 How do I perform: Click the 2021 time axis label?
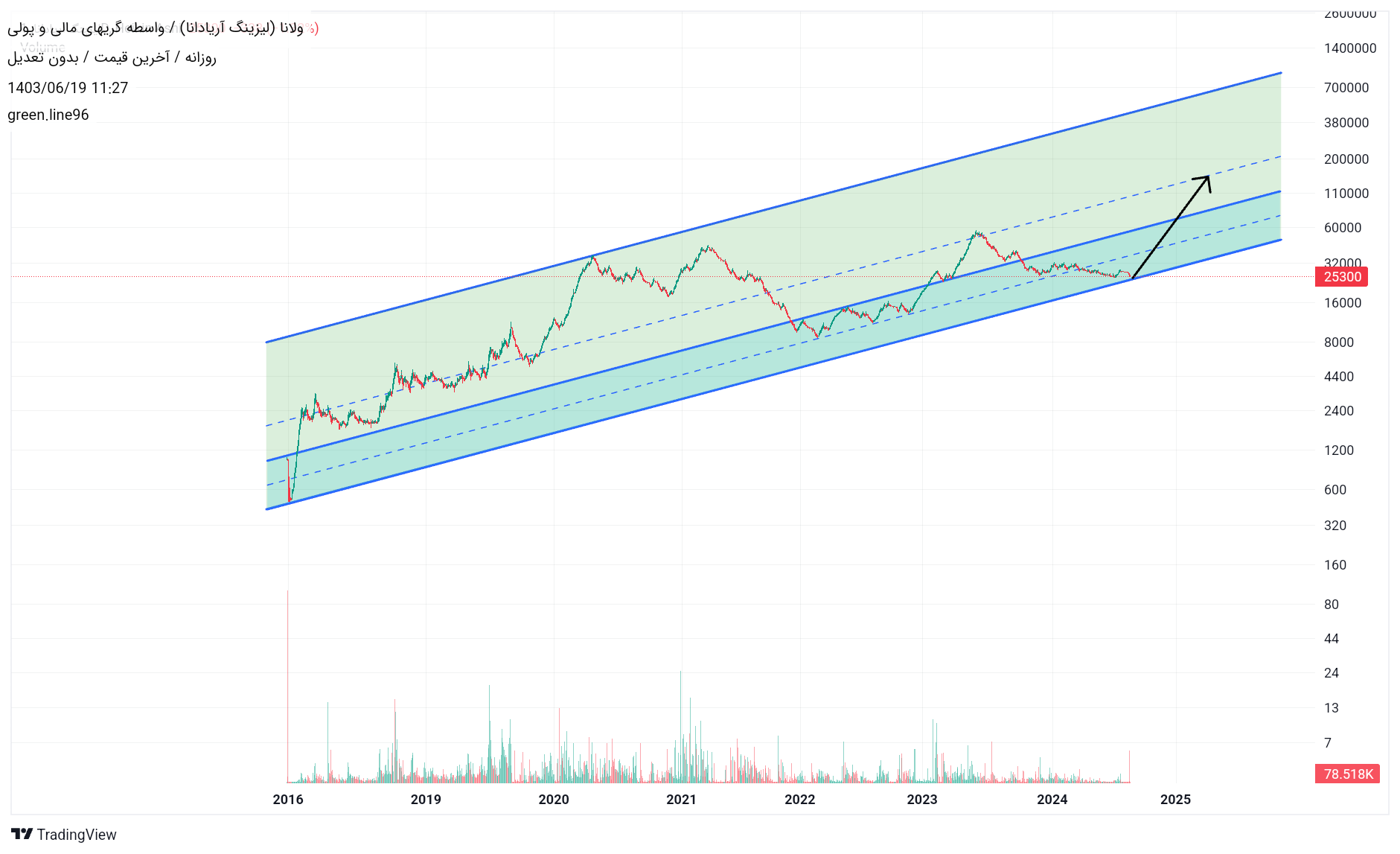681,800
